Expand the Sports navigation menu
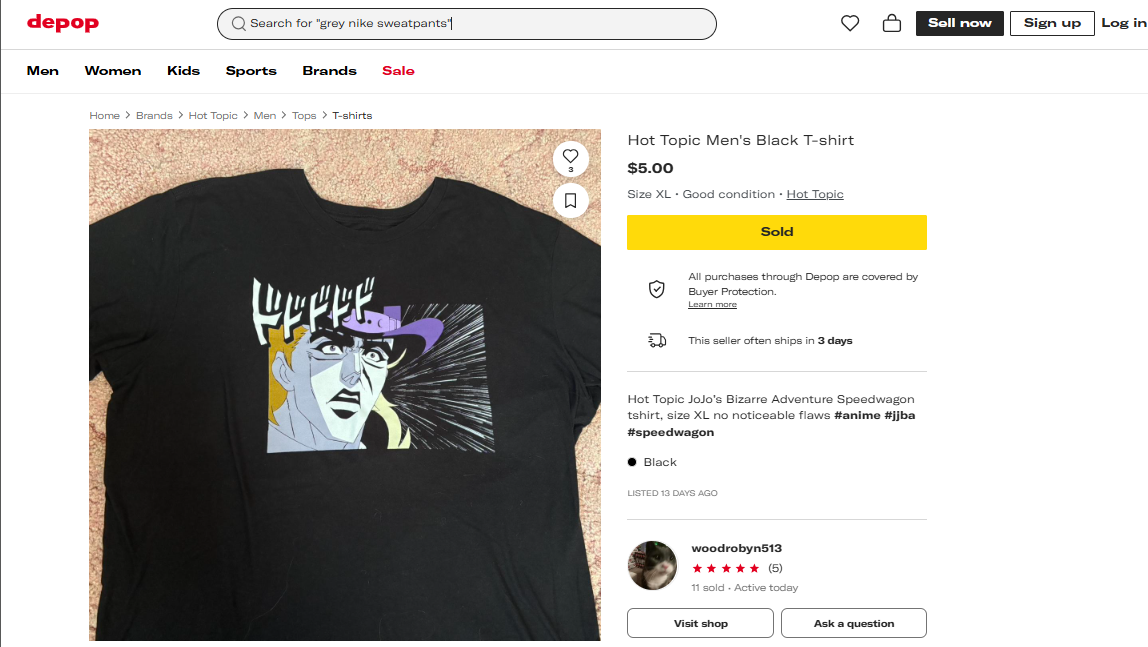1148x647 pixels. click(251, 71)
